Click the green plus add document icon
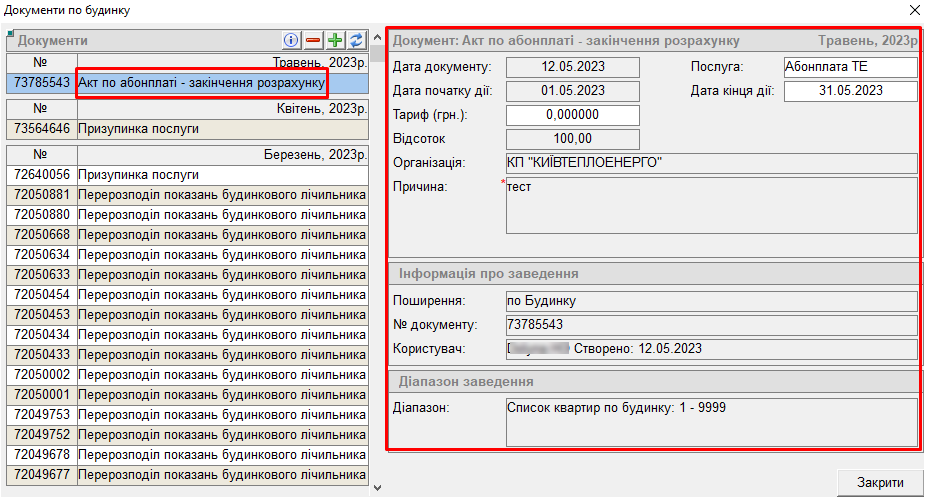The image size is (925, 497). 335,40
